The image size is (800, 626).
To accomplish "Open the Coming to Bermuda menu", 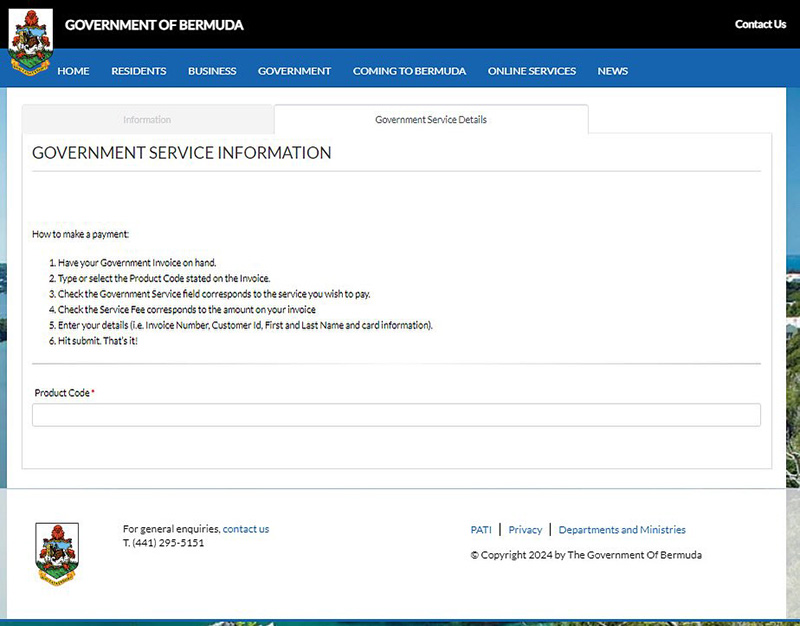I will tap(409, 71).
